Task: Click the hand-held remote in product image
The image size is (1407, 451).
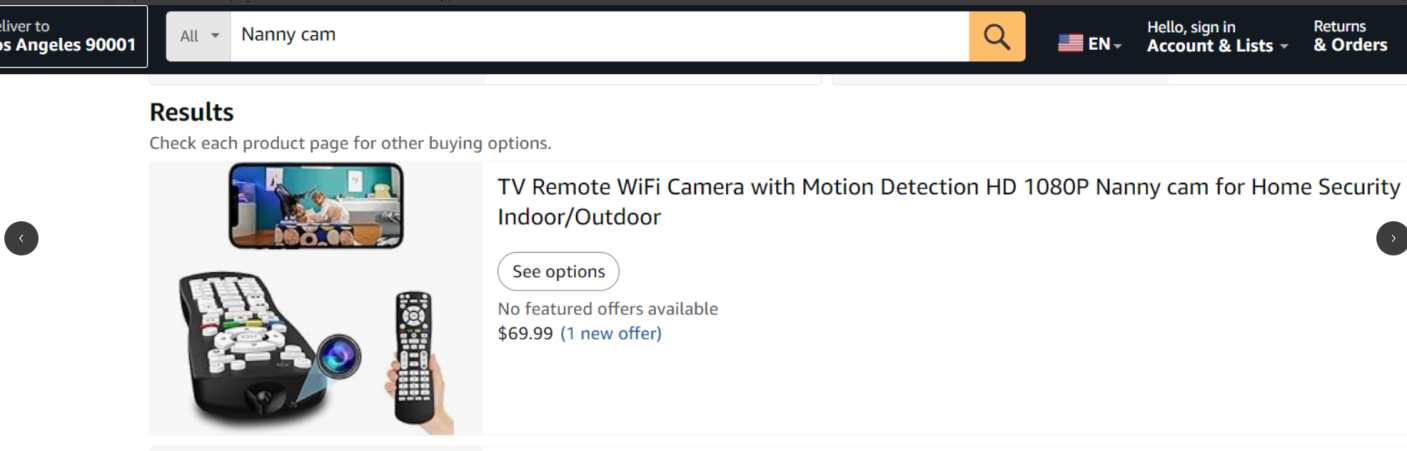Action: coord(413,353)
